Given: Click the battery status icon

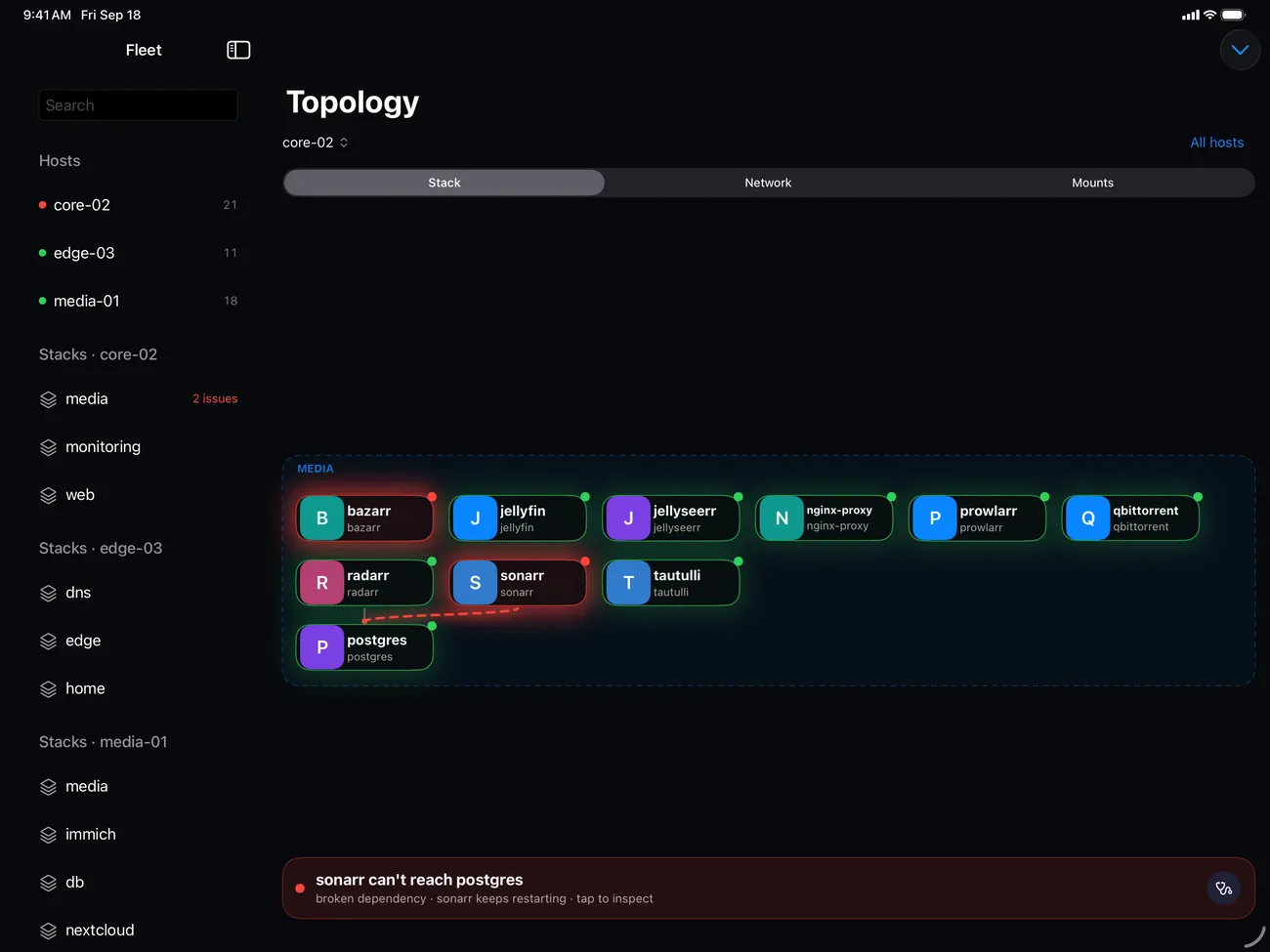Looking at the screenshot, I should coord(1234,15).
